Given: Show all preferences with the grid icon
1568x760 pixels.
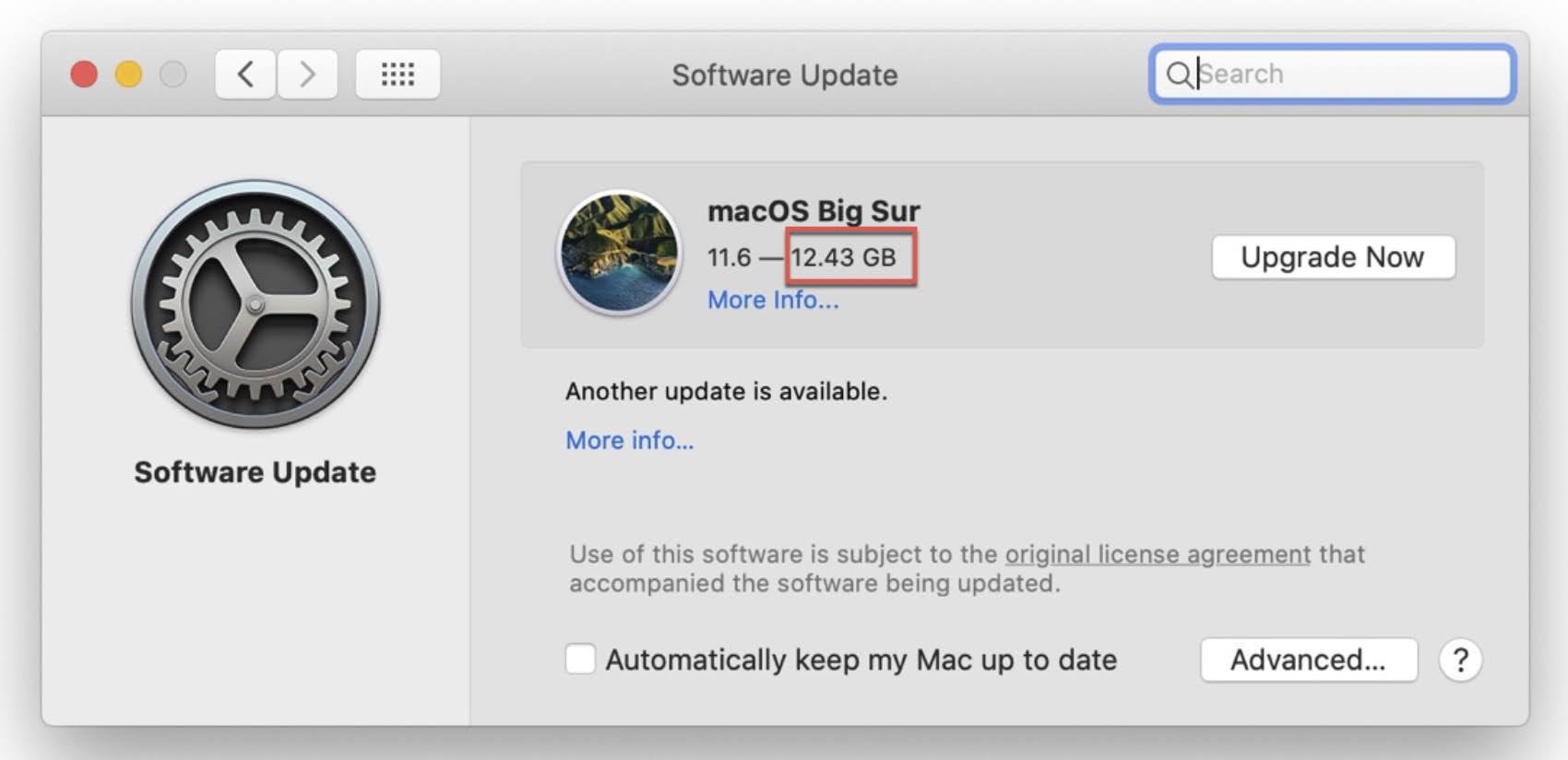Looking at the screenshot, I should [x=398, y=74].
